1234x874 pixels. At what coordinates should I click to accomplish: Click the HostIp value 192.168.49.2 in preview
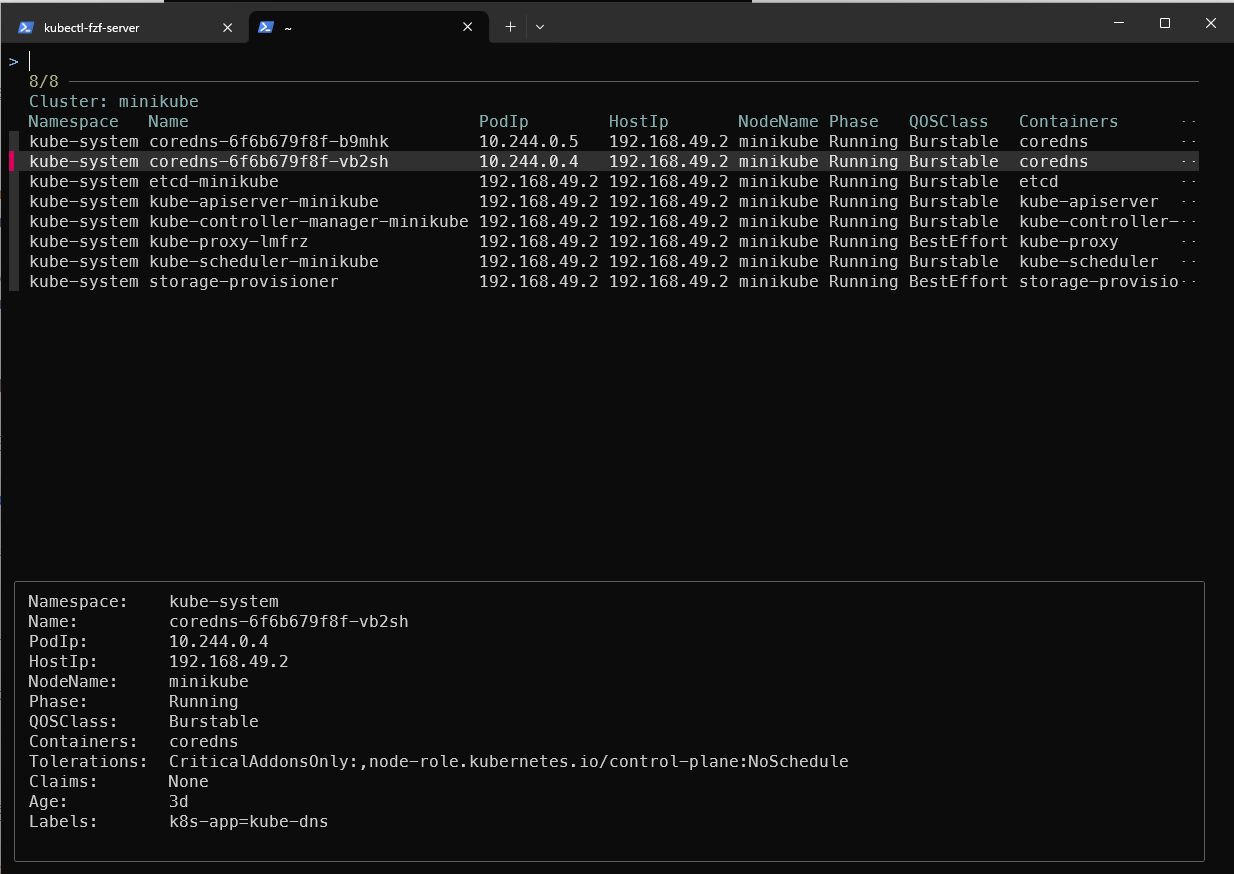coord(229,661)
